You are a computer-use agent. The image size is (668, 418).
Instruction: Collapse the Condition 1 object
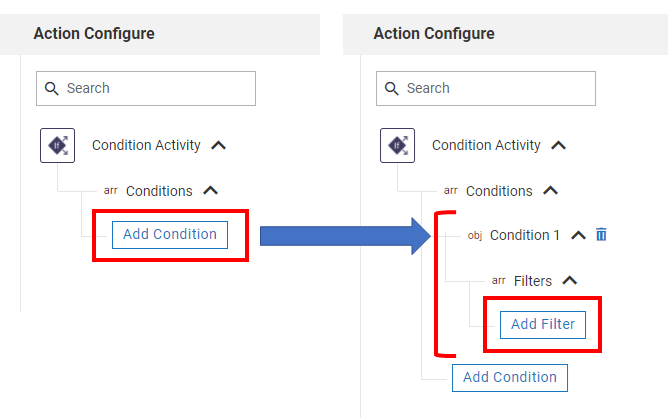(578, 236)
